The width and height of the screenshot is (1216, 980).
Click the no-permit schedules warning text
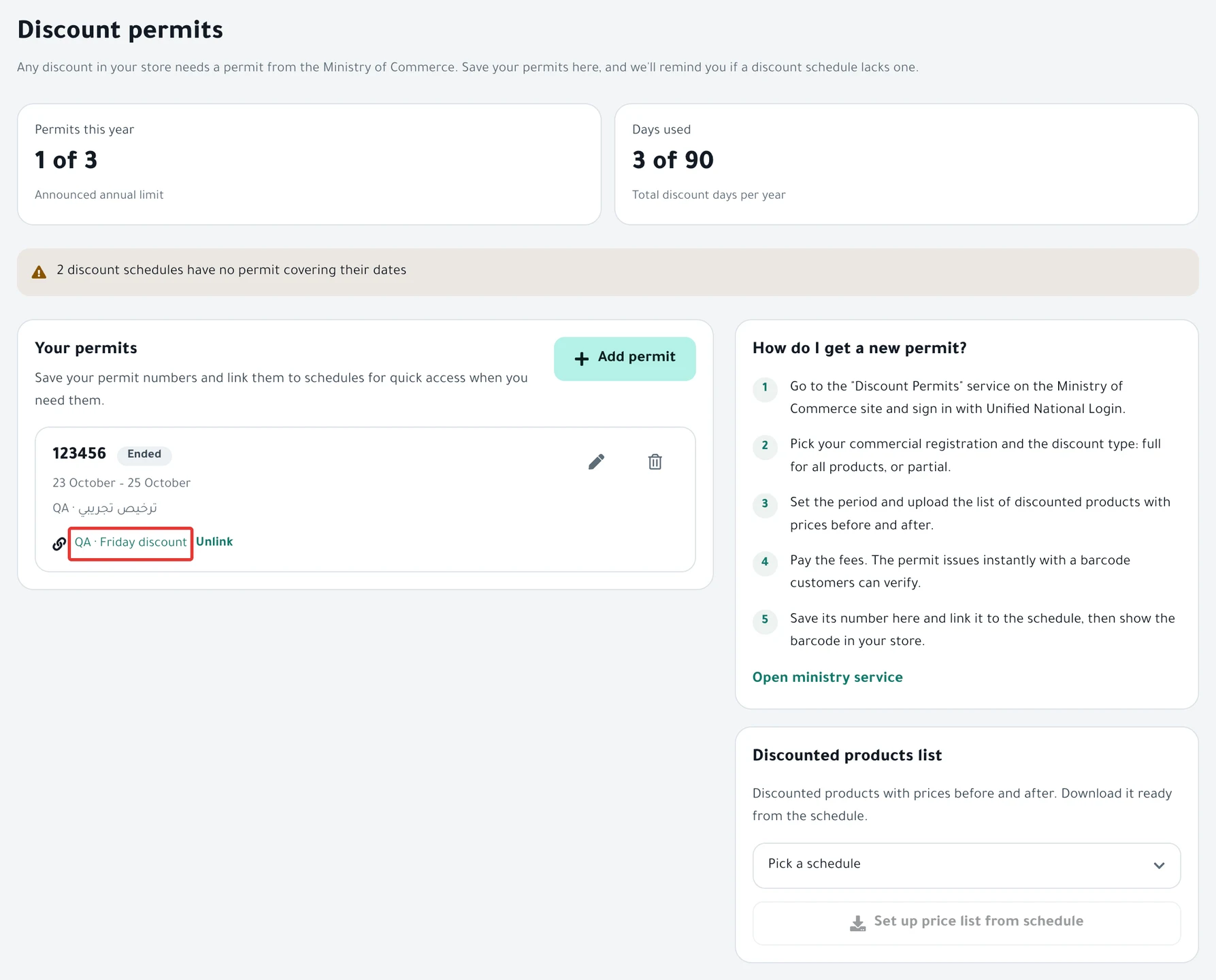[231, 270]
